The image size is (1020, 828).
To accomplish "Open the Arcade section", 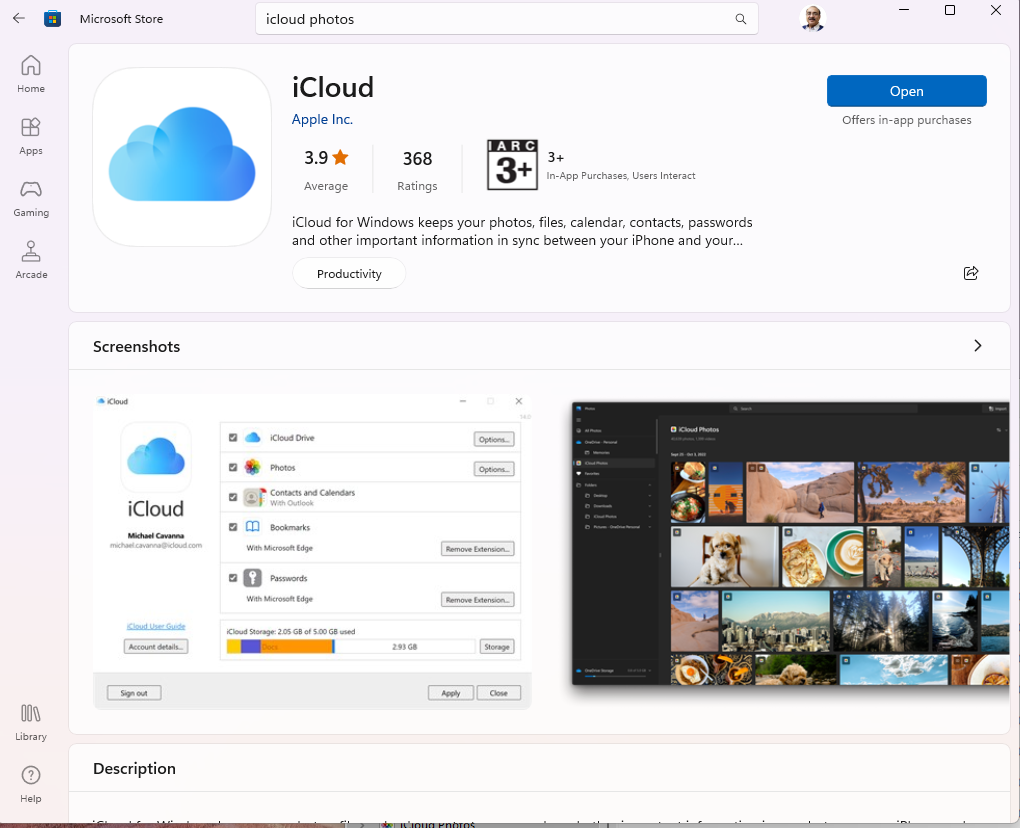I will click(x=31, y=261).
